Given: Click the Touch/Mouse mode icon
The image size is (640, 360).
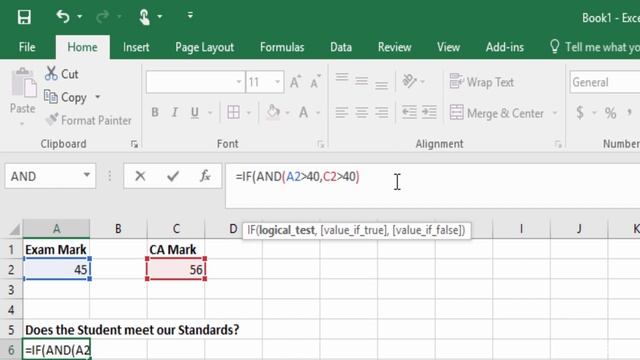Looking at the screenshot, I should (144, 17).
